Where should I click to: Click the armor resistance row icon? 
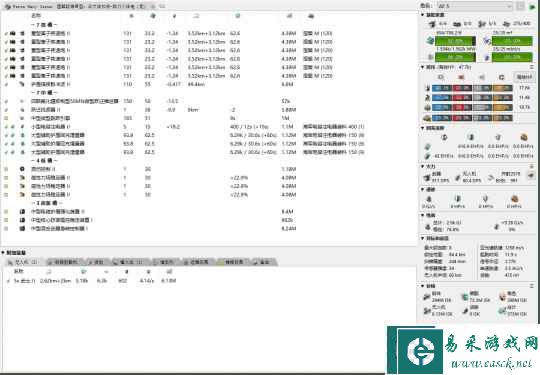[x=427, y=98]
